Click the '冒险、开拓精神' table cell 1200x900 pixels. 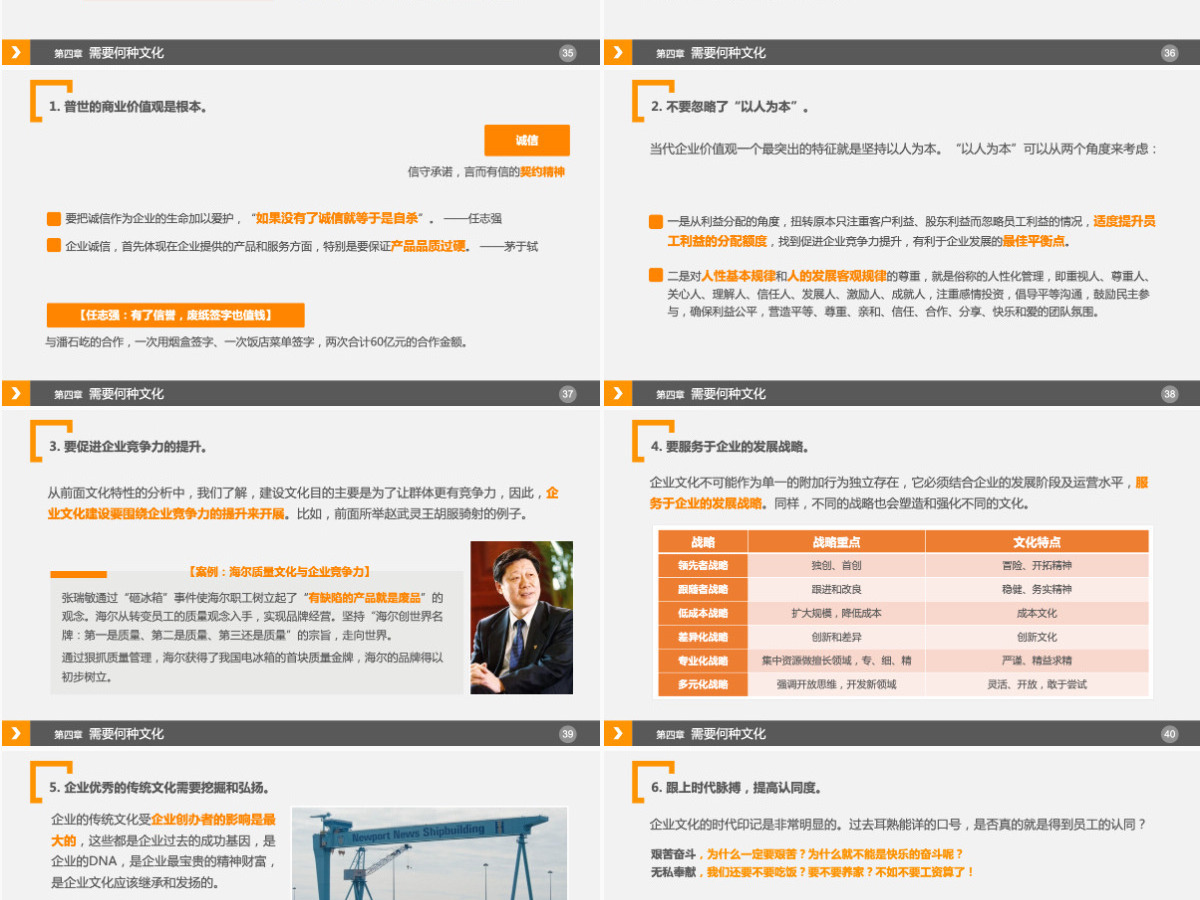tap(1037, 565)
